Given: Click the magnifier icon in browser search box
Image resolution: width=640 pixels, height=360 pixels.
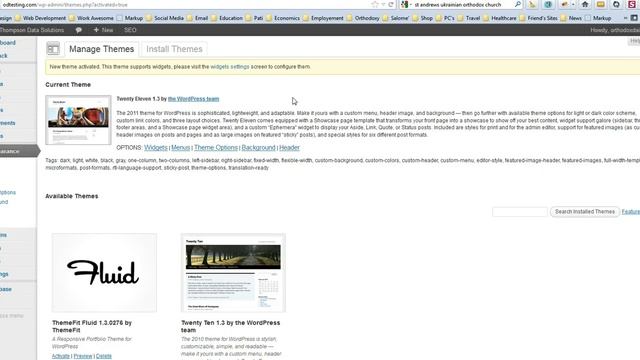Looking at the screenshot, I should tap(518, 4).
